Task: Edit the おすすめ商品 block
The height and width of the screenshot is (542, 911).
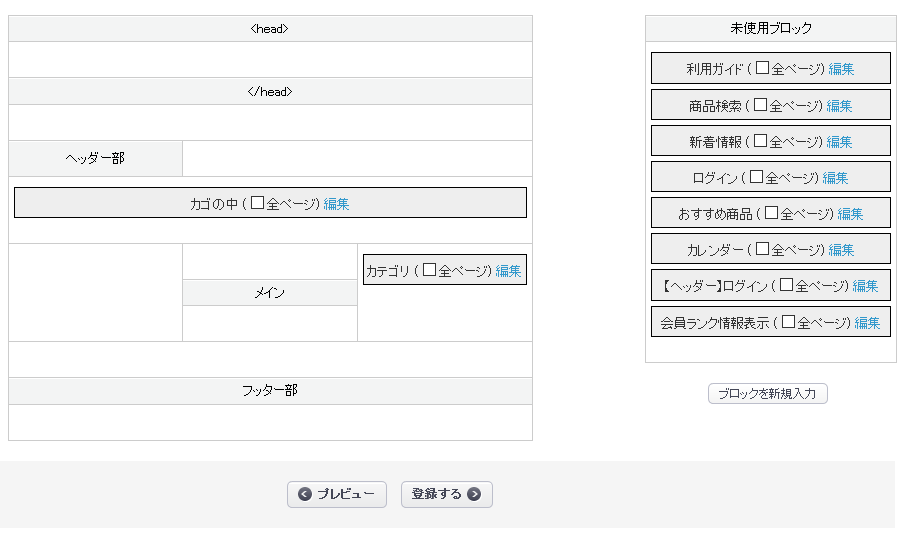Action: [x=850, y=213]
